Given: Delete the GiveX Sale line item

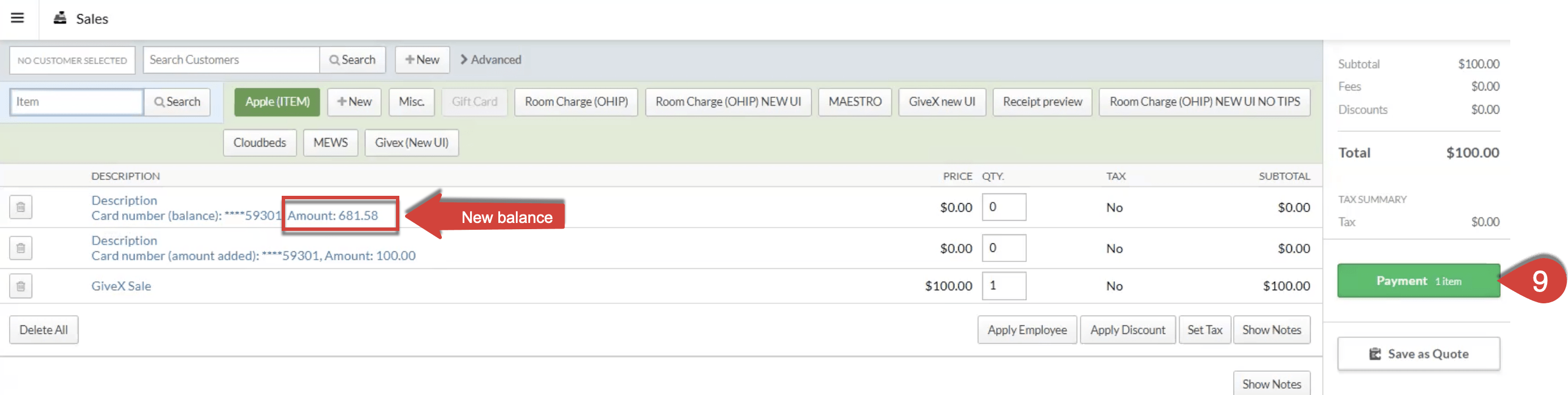Looking at the screenshot, I should coord(21,286).
